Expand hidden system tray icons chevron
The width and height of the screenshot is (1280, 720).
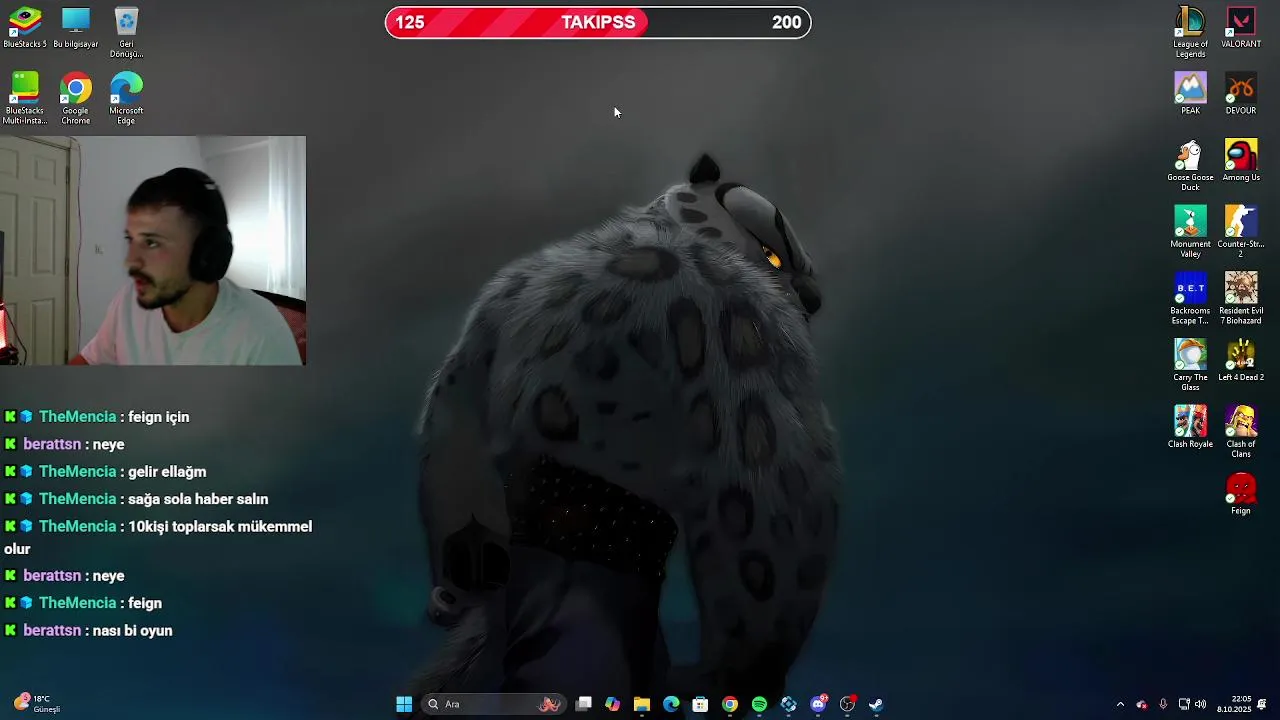(1120, 704)
